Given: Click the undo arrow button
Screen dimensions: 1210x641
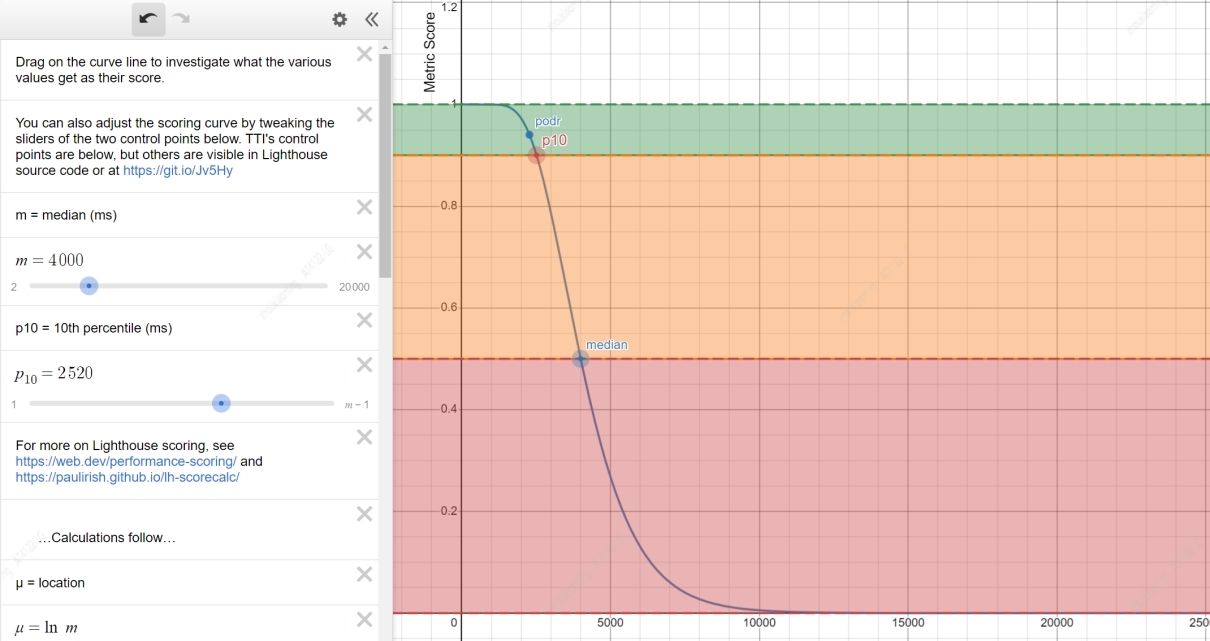Looking at the screenshot, I should pyautogui.click(x=149, y=19).
